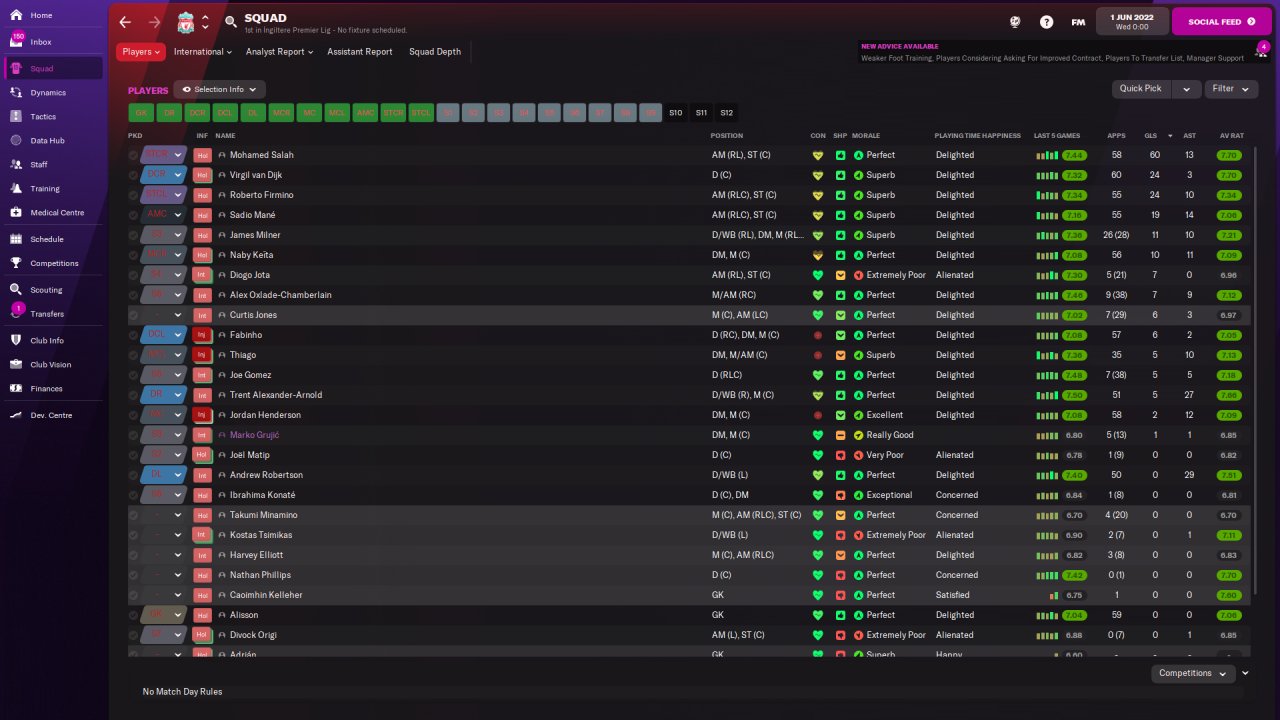Expand the Quick Pick options arrow

click(1186, 89)
